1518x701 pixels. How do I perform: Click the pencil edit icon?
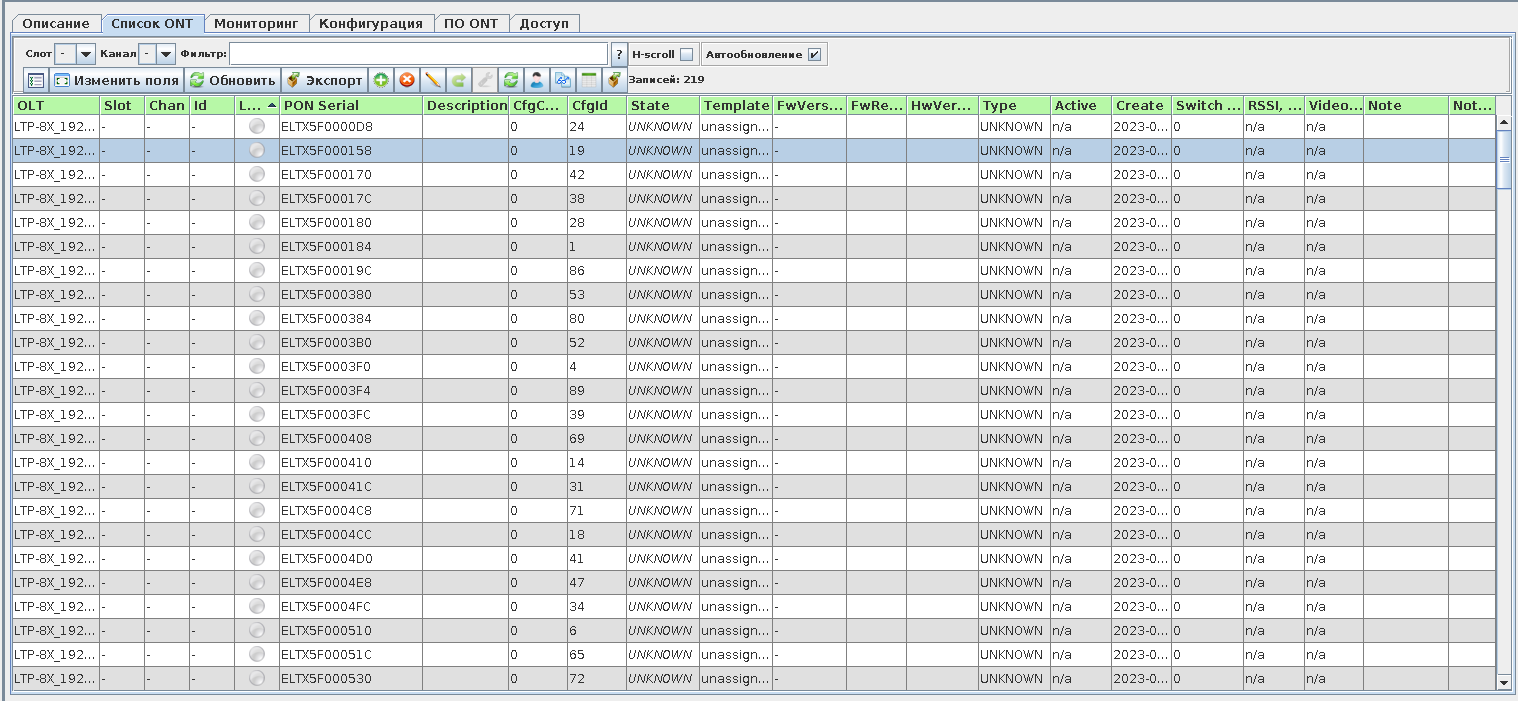[x=433, y=80]
